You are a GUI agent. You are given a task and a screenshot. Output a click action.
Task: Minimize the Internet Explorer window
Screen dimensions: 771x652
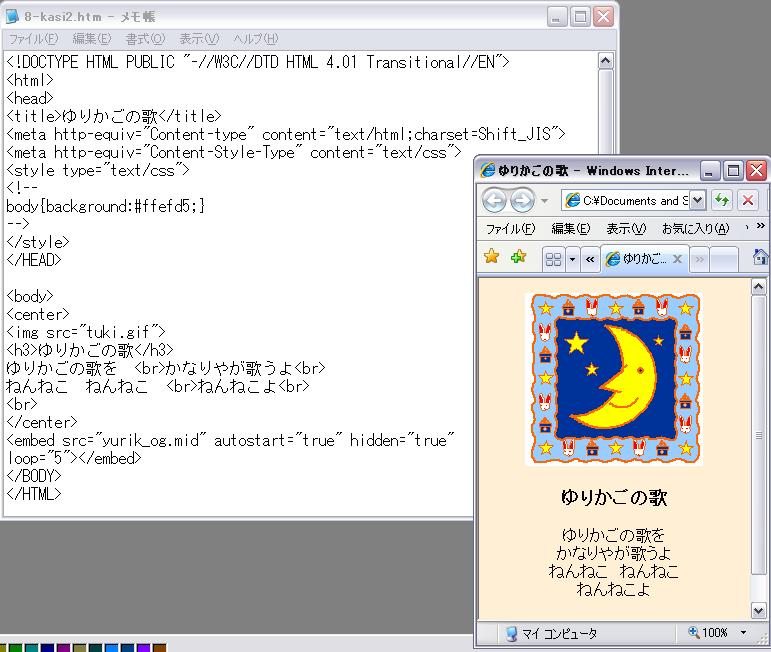point(709,171)
